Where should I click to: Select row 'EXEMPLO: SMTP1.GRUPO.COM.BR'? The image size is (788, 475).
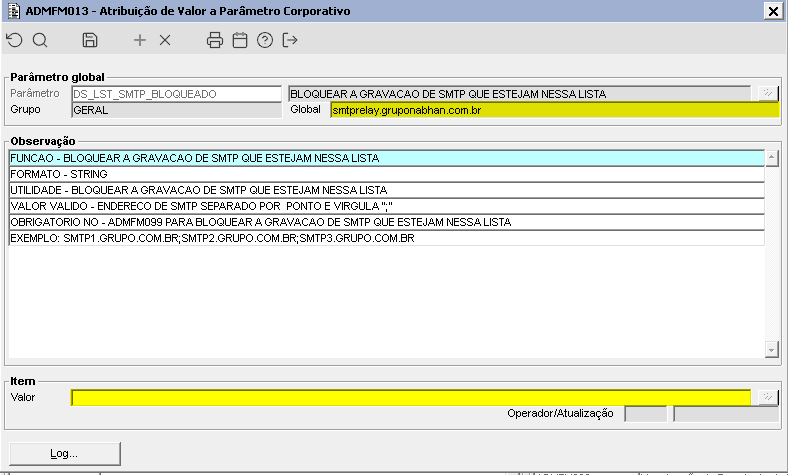pyautogui.click(x=387, y=238)
